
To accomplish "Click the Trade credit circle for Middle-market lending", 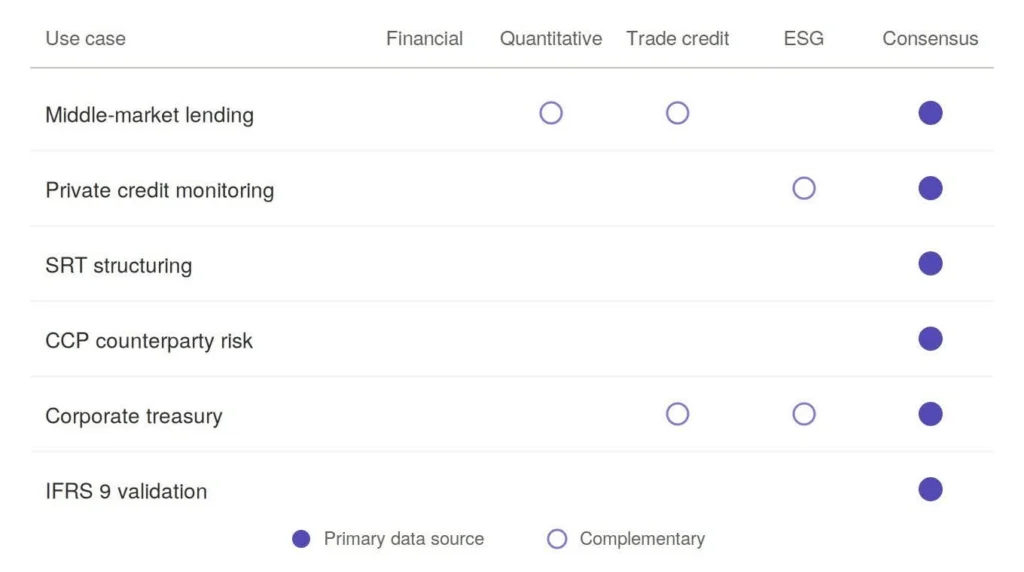I will coord(677,113).
